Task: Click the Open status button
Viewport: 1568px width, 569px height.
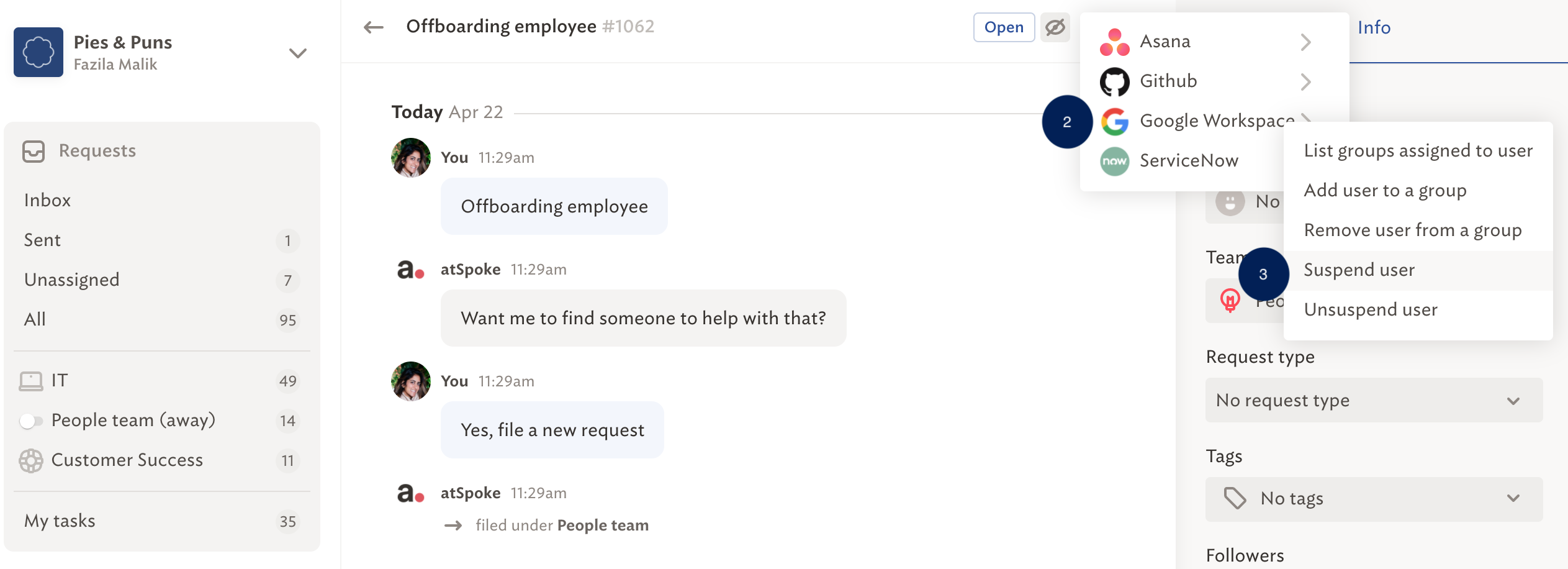Action: click(1004, 27)
